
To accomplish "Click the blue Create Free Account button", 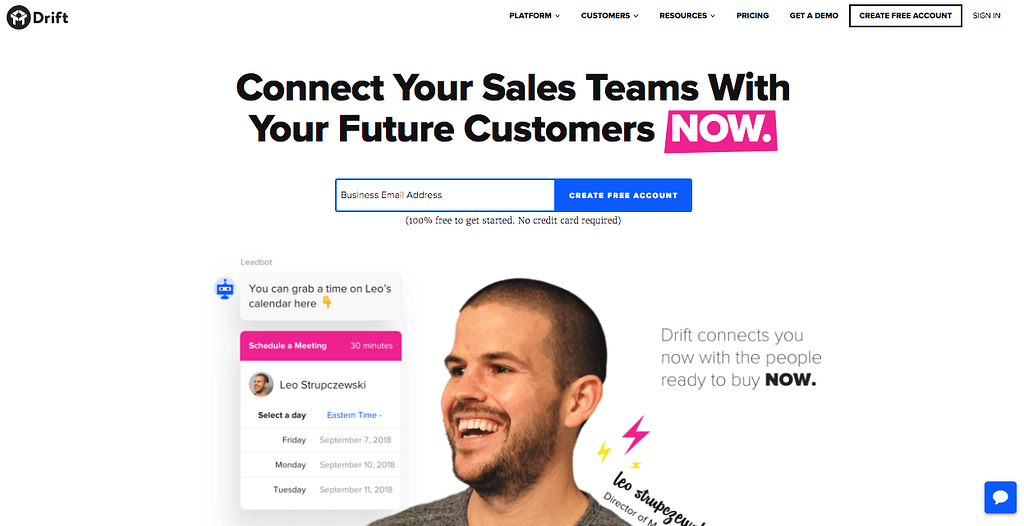I will 623,195.
